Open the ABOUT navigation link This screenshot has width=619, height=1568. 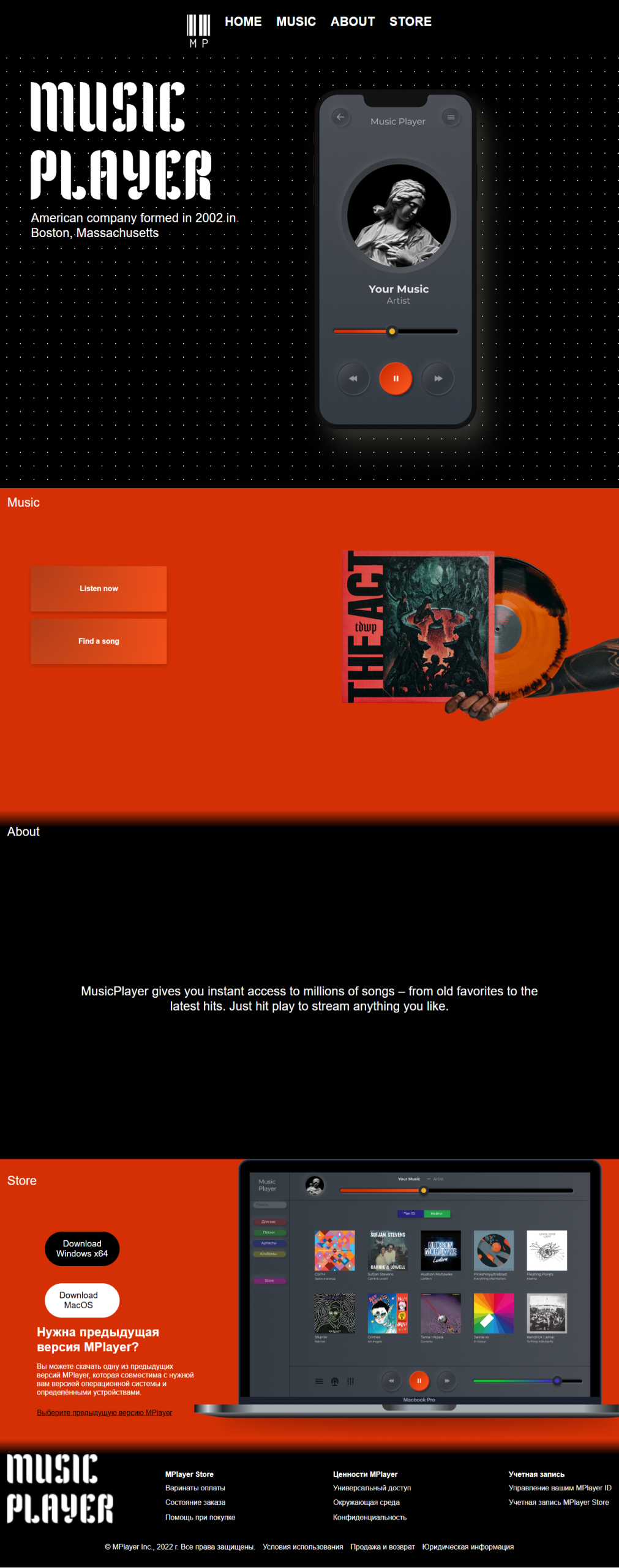pos(353,21)
